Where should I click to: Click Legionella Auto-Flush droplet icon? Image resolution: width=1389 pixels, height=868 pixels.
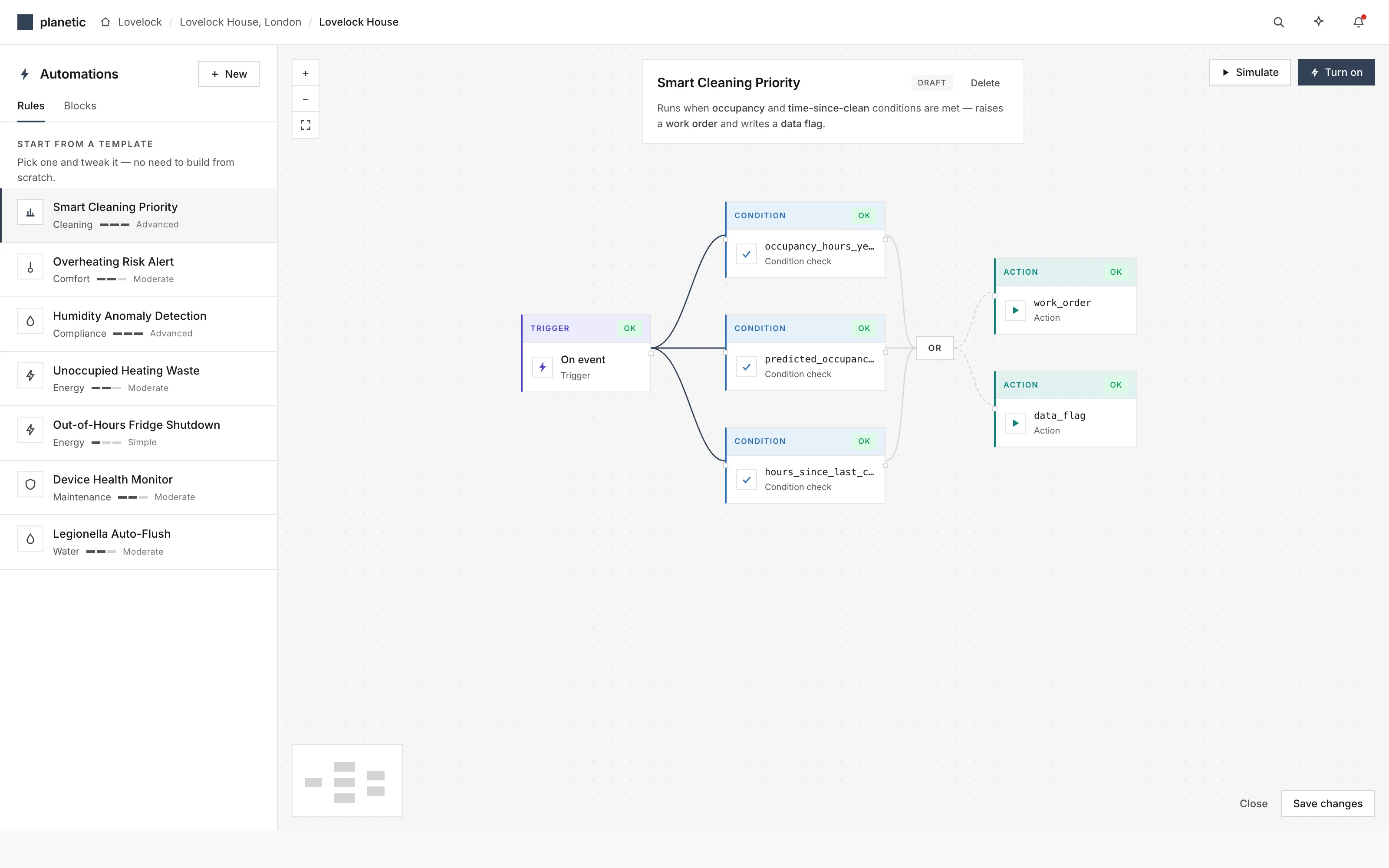tap(30, 539)
